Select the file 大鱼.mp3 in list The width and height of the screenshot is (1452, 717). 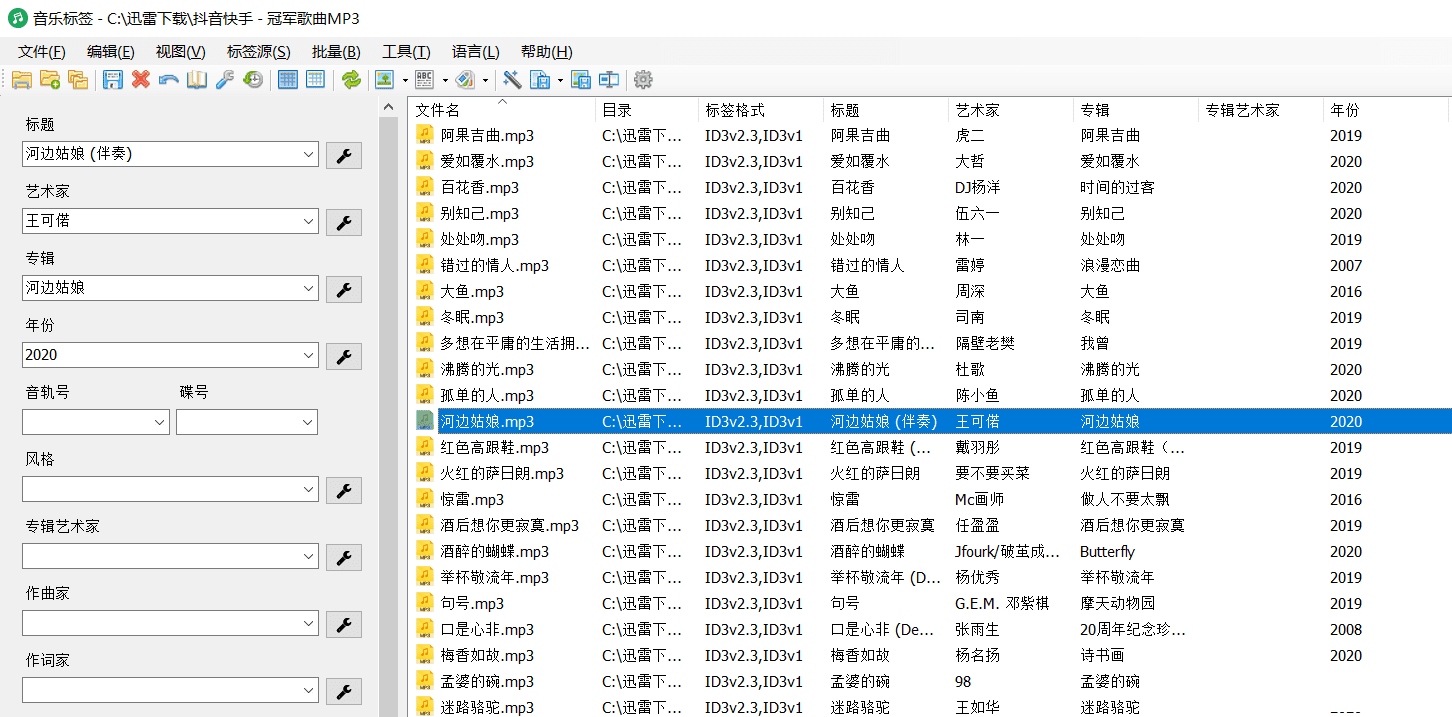[472, 292]
